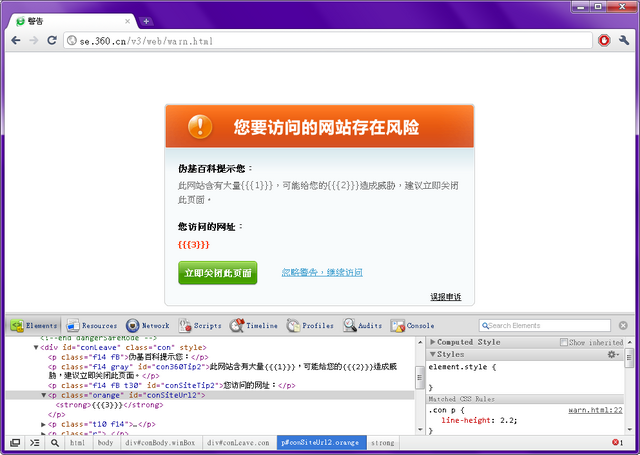Click the elements tree scrollbar down arrow
This screenshot has height=455, width=640.
tap(420, 429)
